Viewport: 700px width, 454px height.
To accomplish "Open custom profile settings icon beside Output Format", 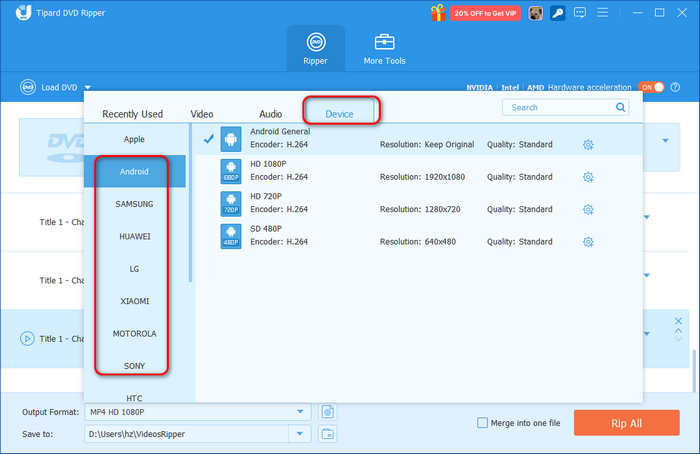I will pyautogui.click(x=328, y=412).
